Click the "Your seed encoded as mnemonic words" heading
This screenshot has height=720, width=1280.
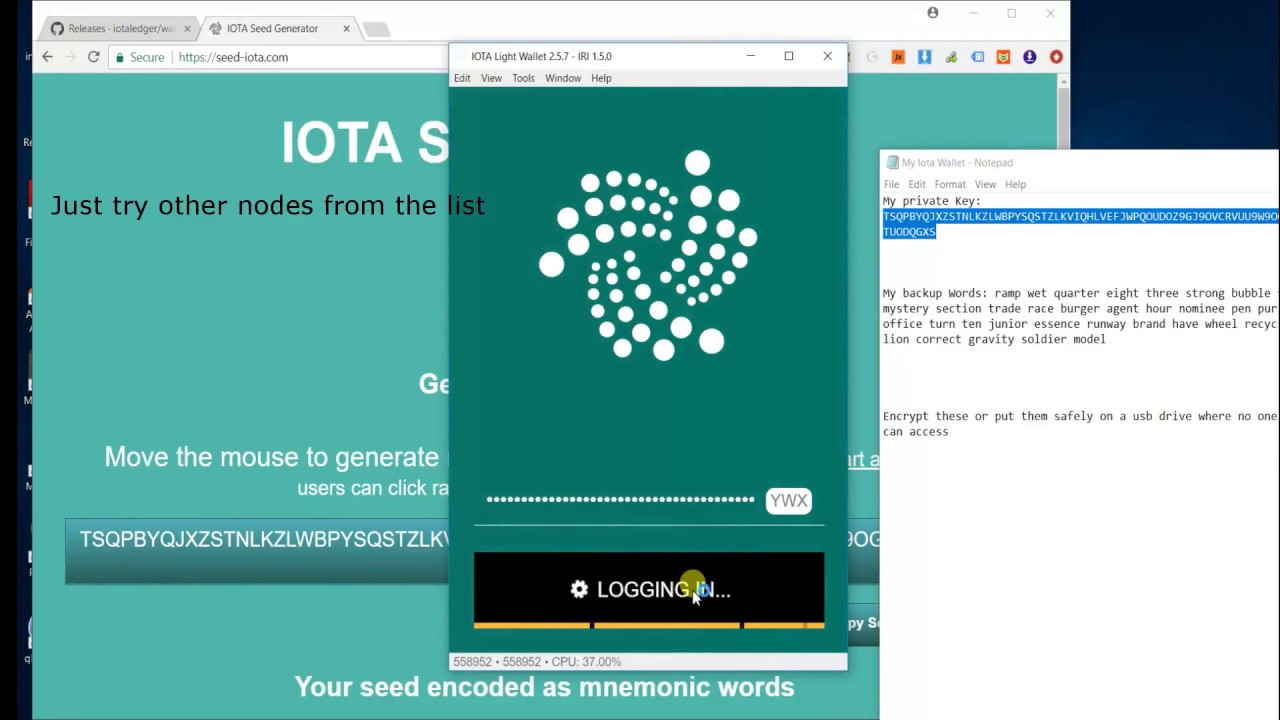(544, 687)
